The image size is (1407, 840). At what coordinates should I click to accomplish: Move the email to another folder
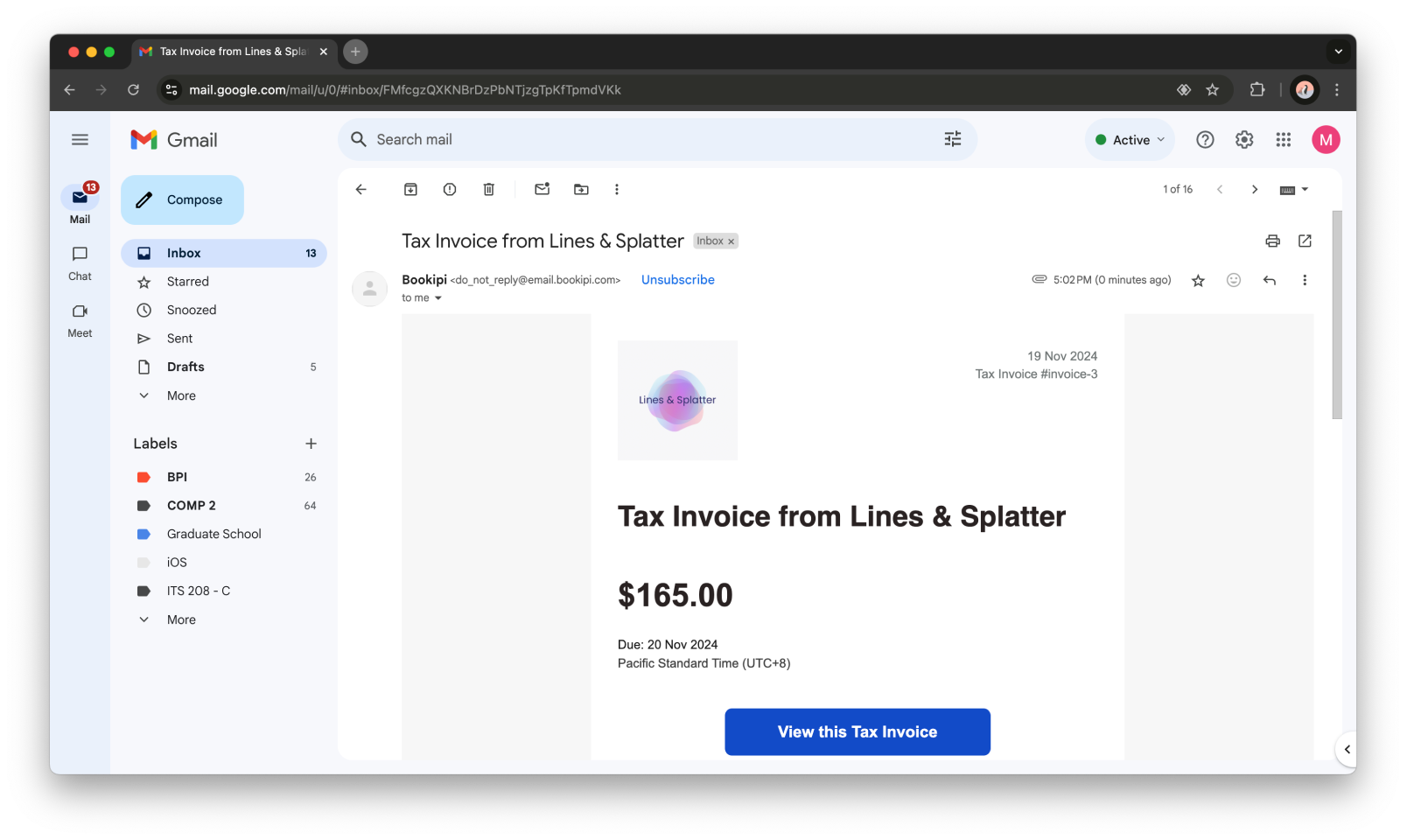coord(581,189)
